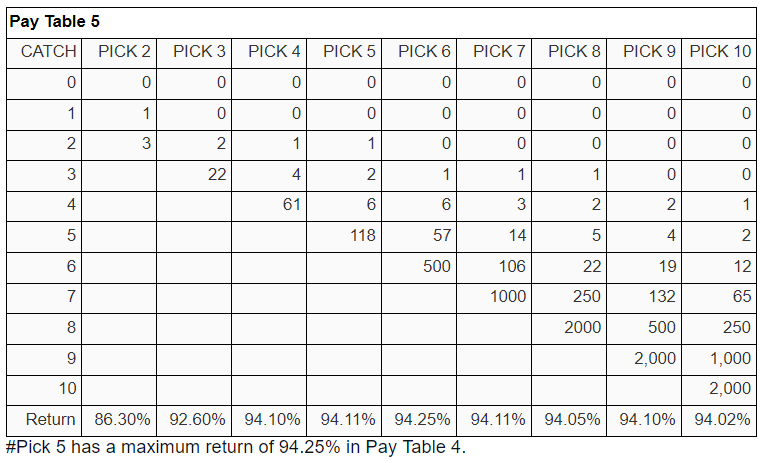Select the 2,000 payout in the catch 10 row
The width and height of the screenshot is (766, 463).
click(730, 389)
